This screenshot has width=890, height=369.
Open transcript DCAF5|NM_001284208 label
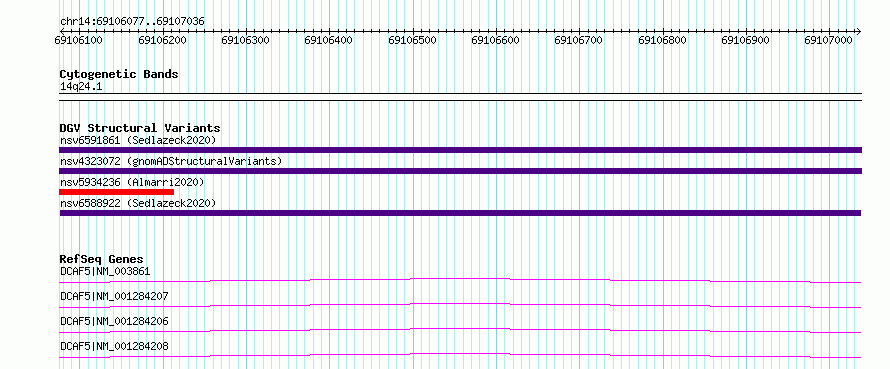(x=115, y=346)
